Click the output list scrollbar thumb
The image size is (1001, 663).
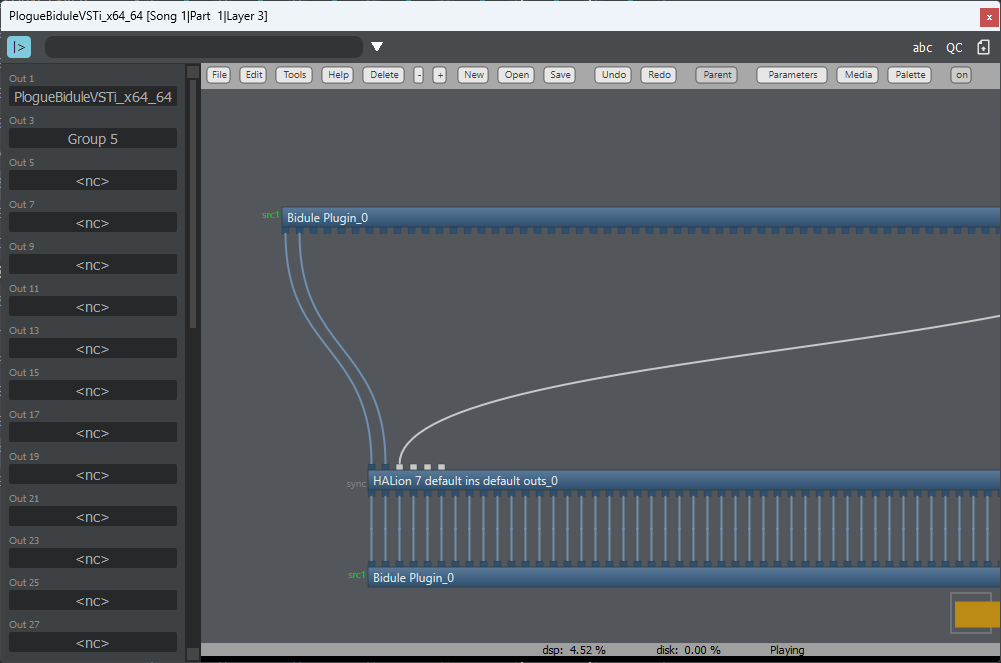pyautogui.click(x=193, y=204)
